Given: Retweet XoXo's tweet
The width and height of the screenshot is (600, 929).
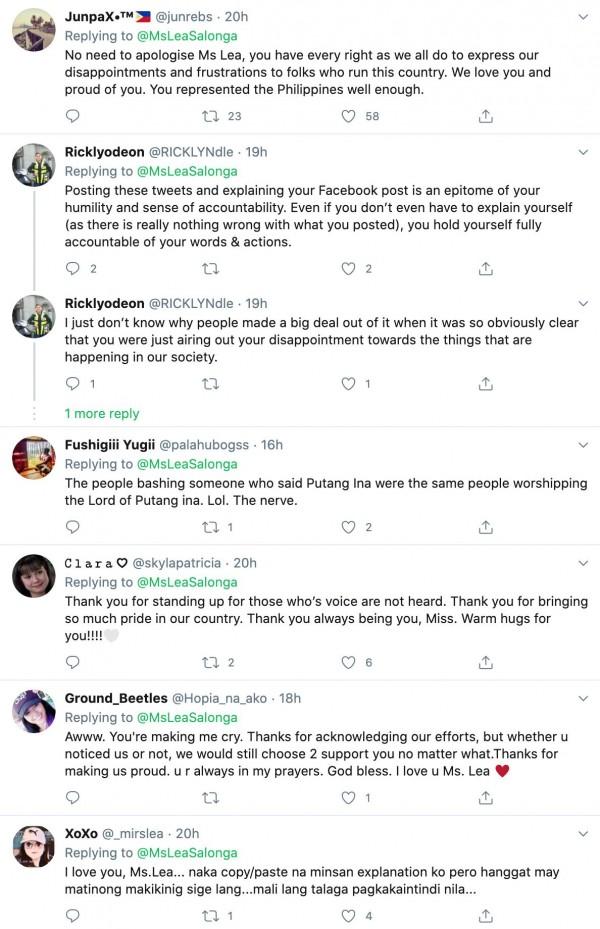Looking at the screenshot, I should pos(210,915).
